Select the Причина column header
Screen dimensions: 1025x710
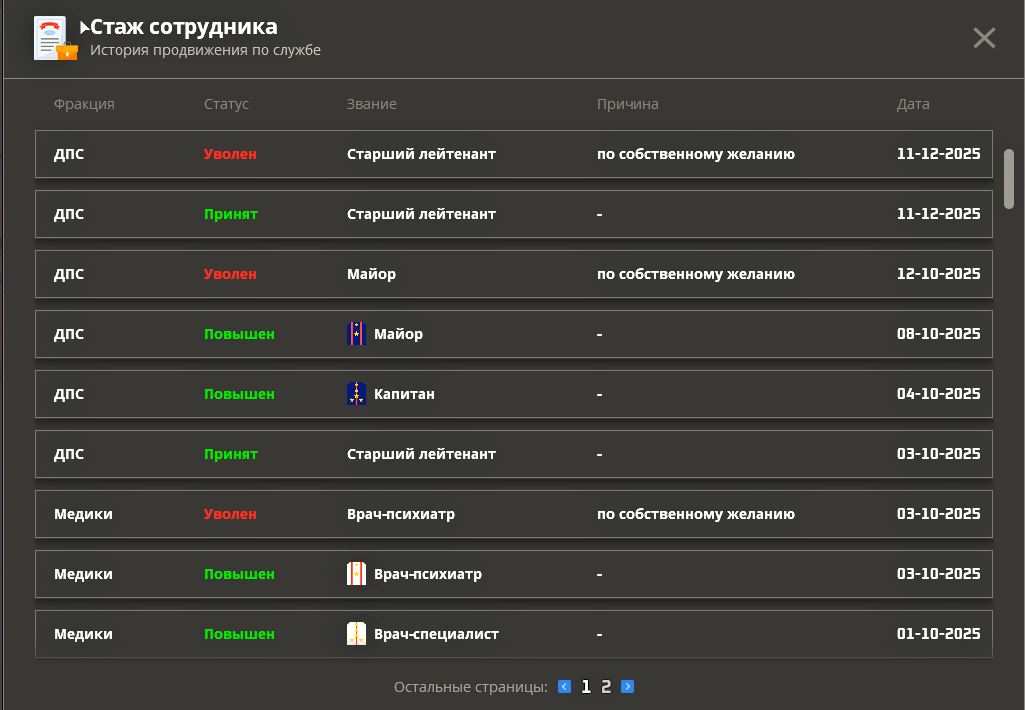pyautogui.click(x=627, y=104)
